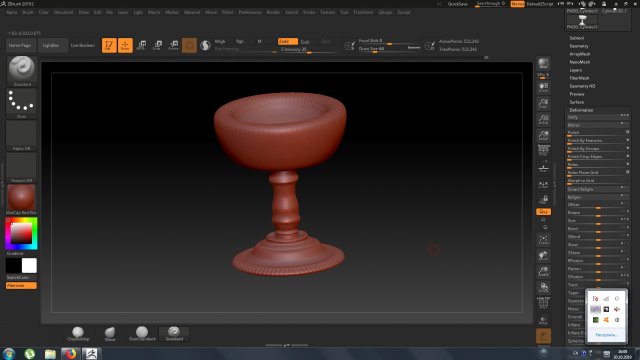
Task: Open the Document menu
Action: tap(63, 12)
